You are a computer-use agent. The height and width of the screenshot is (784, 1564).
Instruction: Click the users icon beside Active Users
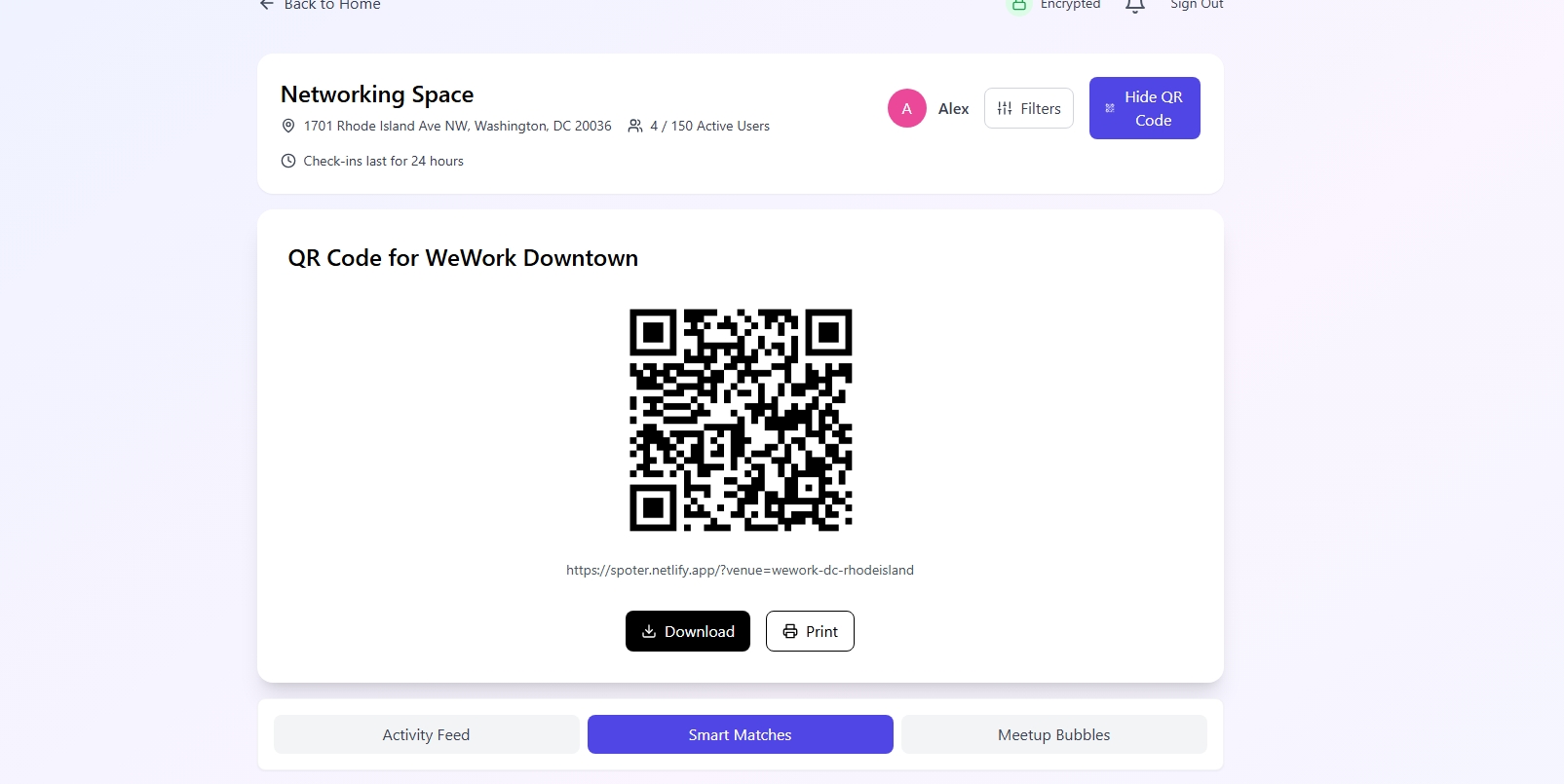635,126
